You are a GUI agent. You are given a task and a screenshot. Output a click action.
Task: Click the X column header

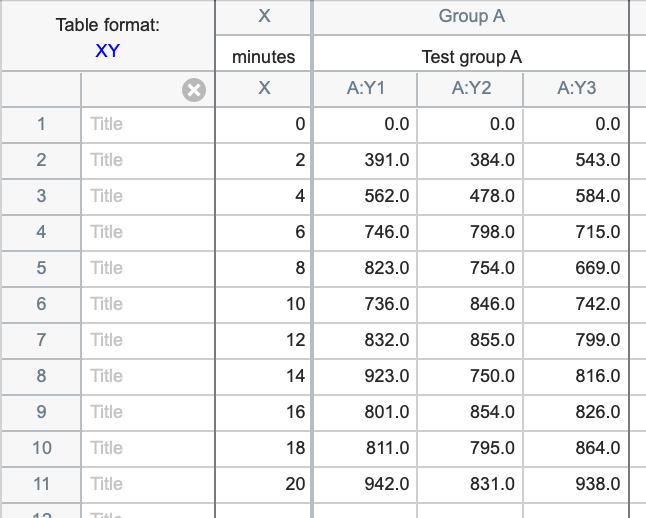tap(264, 16)
